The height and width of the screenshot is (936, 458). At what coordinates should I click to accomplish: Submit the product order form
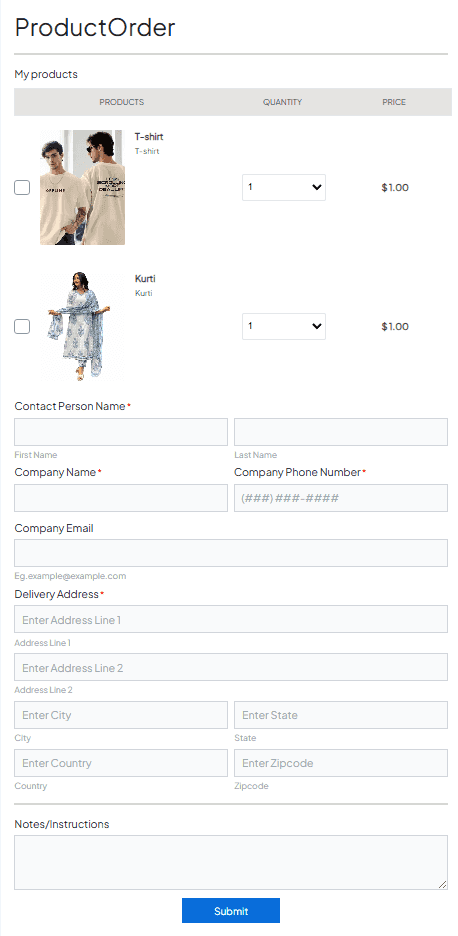point(230,911)
